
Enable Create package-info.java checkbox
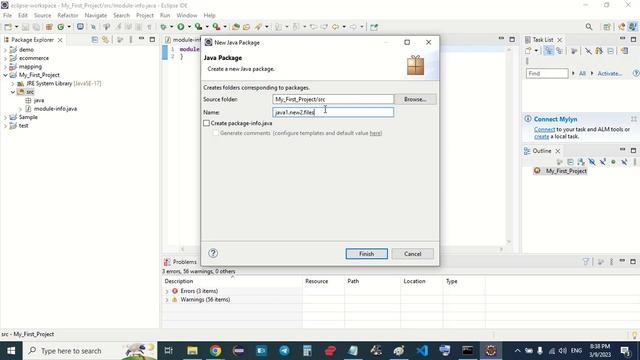click(207, 123)
